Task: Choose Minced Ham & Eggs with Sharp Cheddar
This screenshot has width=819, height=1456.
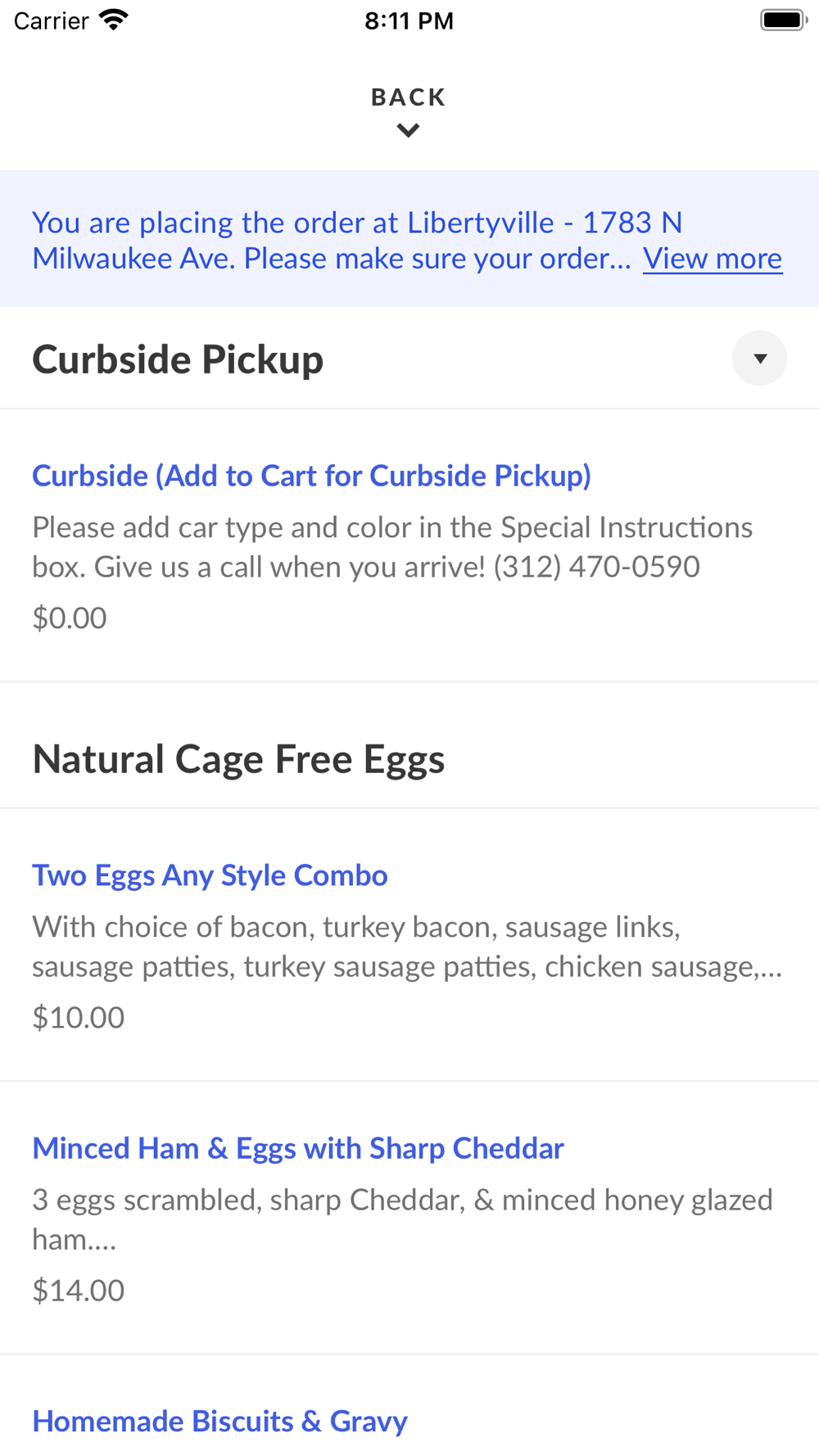Action: 298,1148
